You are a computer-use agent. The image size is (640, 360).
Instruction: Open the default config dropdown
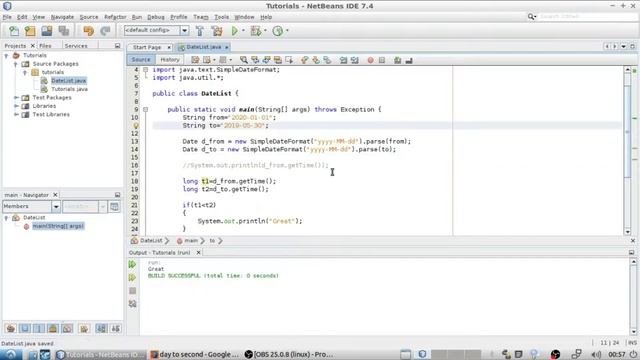pyautogui.click(x=184, y=31)
